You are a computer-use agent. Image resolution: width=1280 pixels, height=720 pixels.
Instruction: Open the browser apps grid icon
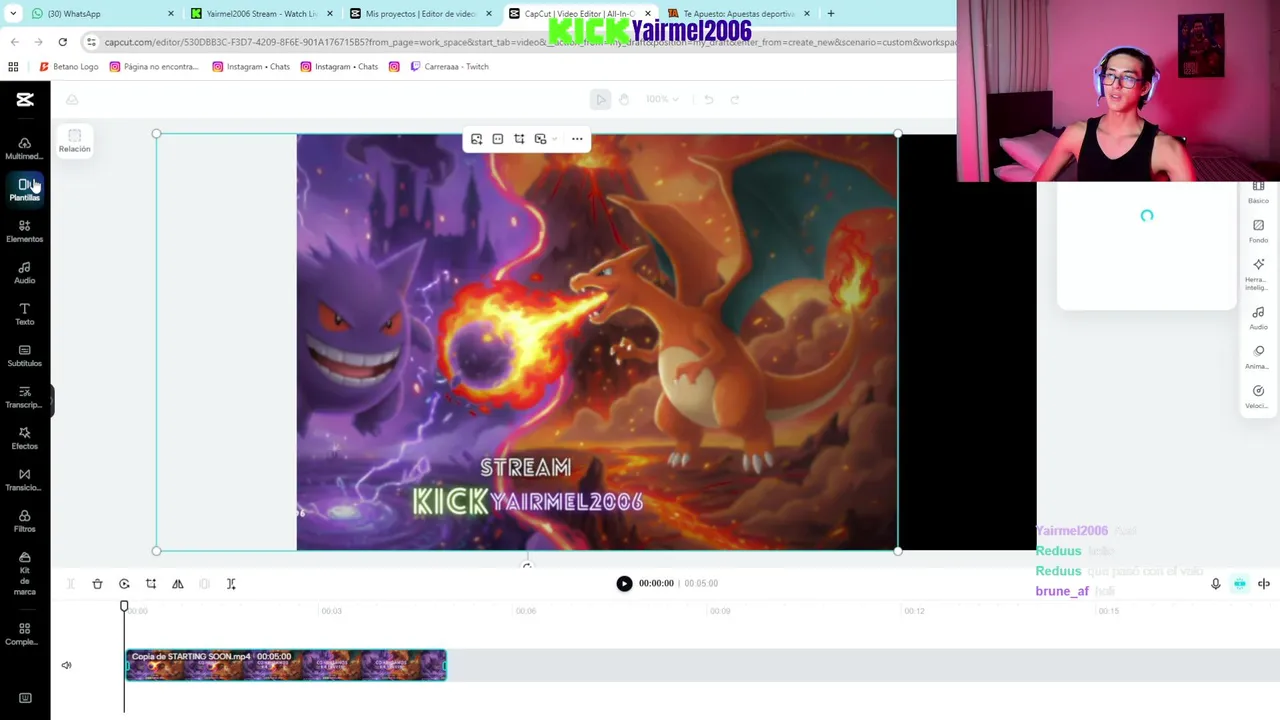(13, 67)
